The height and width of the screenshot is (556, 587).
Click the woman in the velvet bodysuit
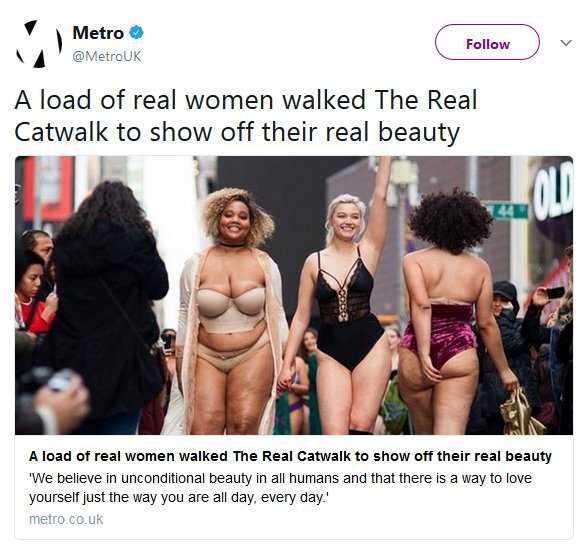(x=449, y=311)
